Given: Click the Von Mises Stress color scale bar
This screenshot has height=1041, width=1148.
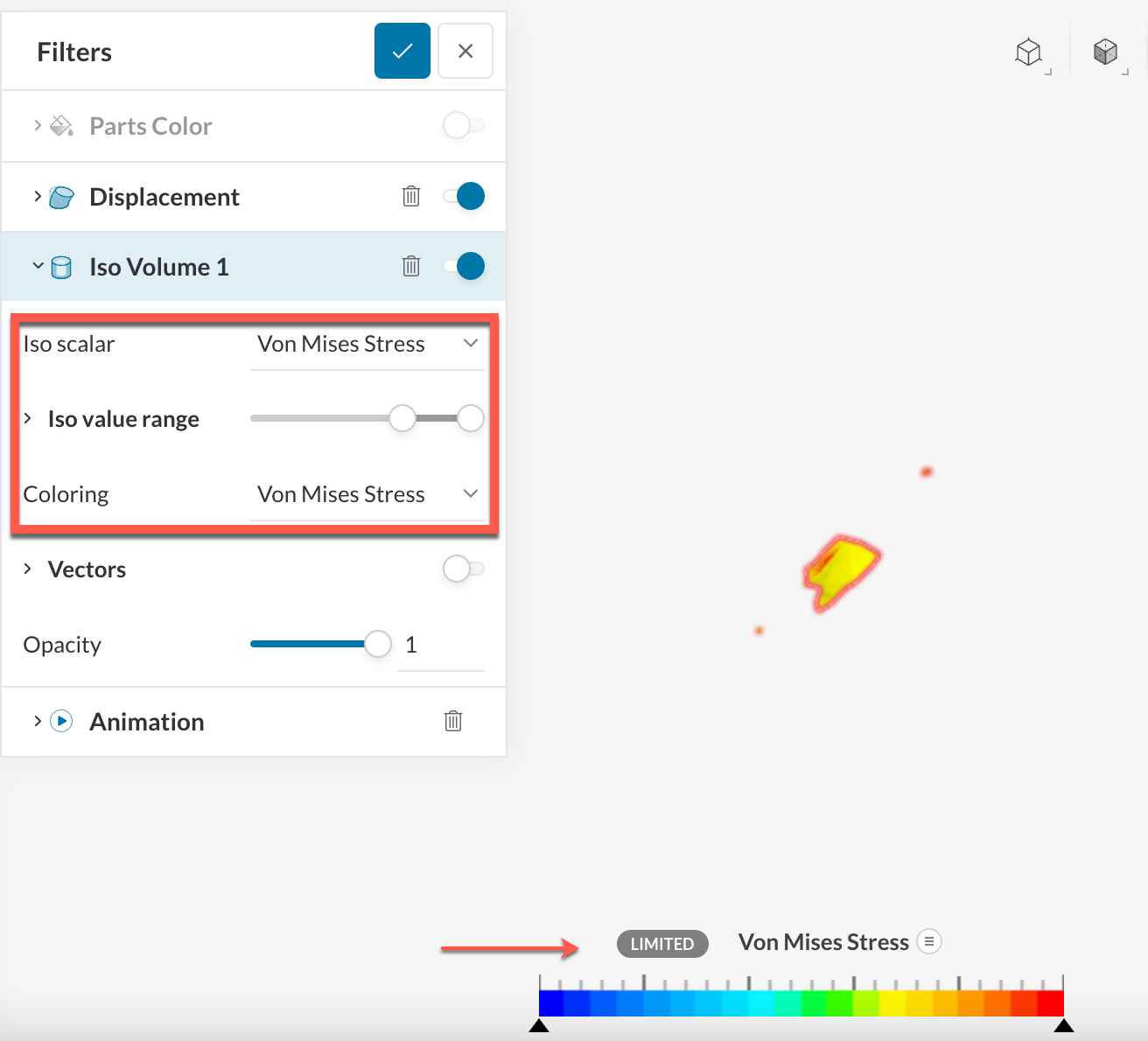Looking at the screenshot, I should 801,1003.
